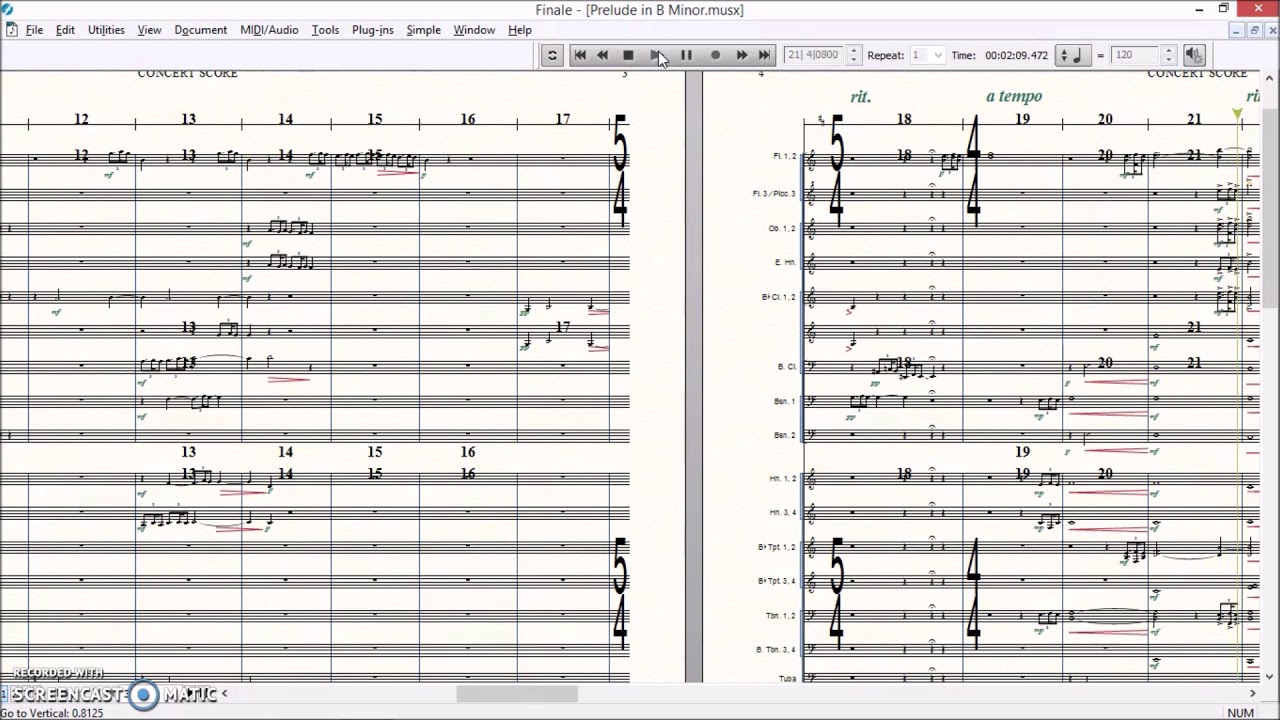This screenshot has height=720, width=1280.
Task: Open the Plug-ins menu
Action: 373,30
